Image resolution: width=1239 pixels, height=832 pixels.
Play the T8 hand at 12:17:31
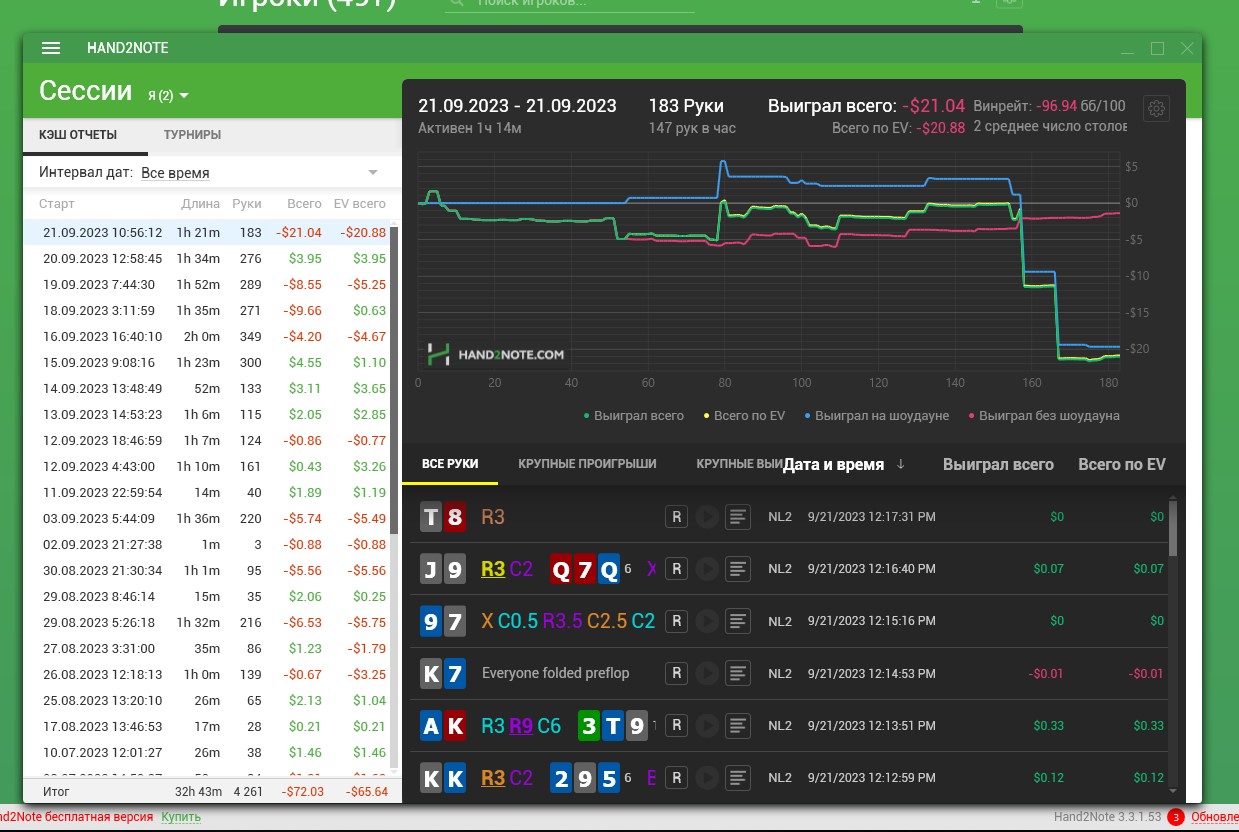click(706, 517)
